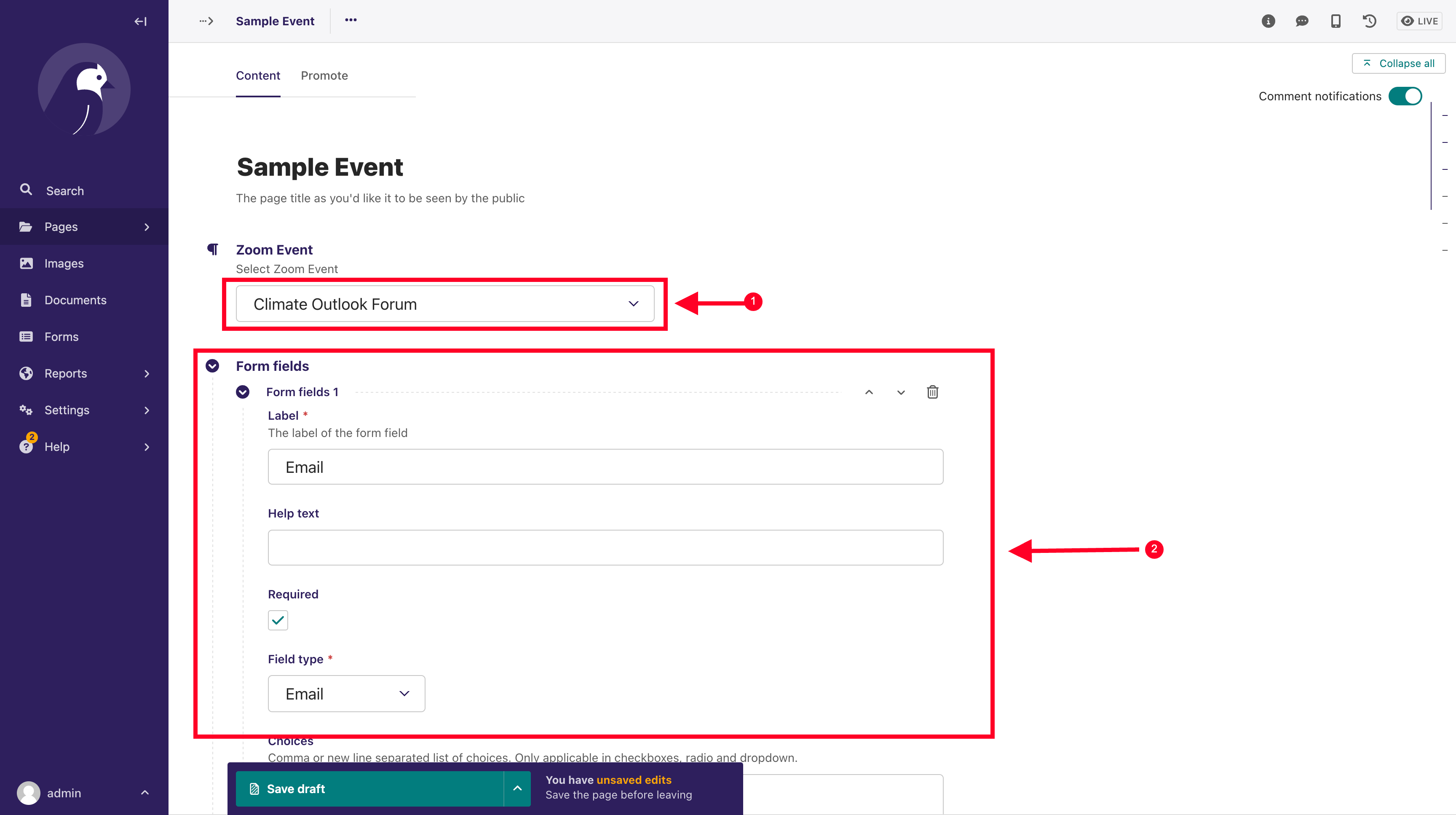
Task: Open the page history icon
Action: tap(1369, 21)
